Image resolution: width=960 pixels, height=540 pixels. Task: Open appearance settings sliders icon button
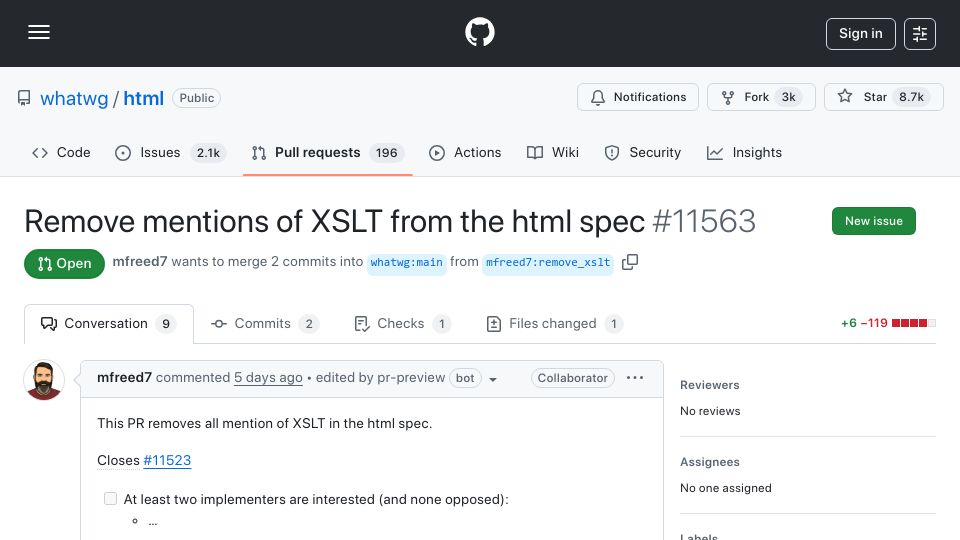[x=920, y=34]
